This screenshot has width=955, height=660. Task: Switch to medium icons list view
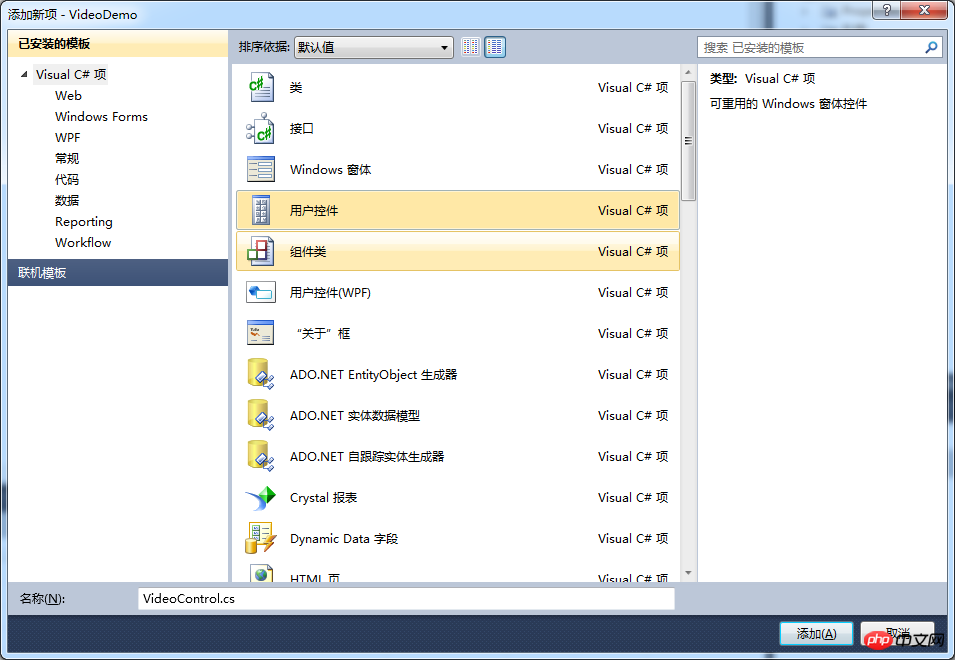coord(495,47)
